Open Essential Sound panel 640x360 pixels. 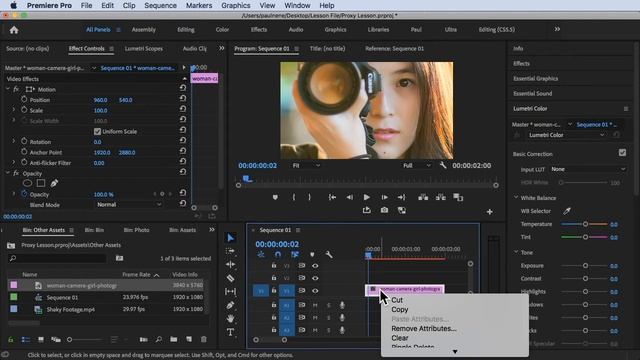[x=533, y=93]
